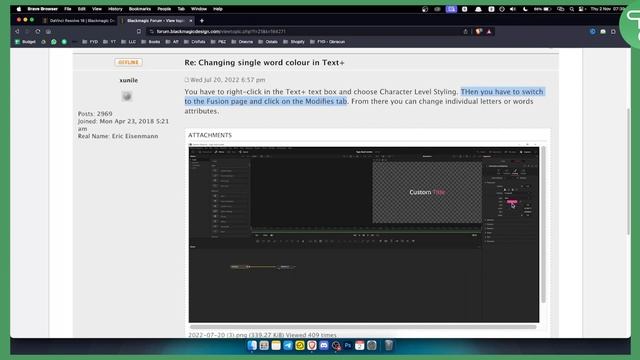Open the Brave Shields icon
Viewport: 640px width, 360px height.
(479, 31)
